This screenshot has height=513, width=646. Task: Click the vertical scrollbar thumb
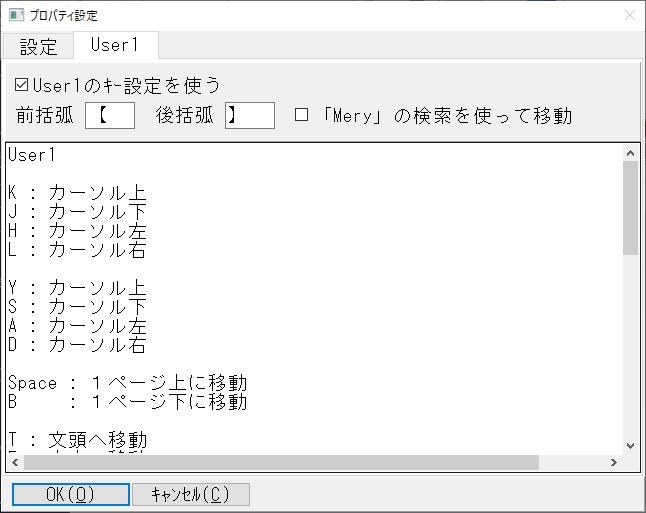[630, 205]
